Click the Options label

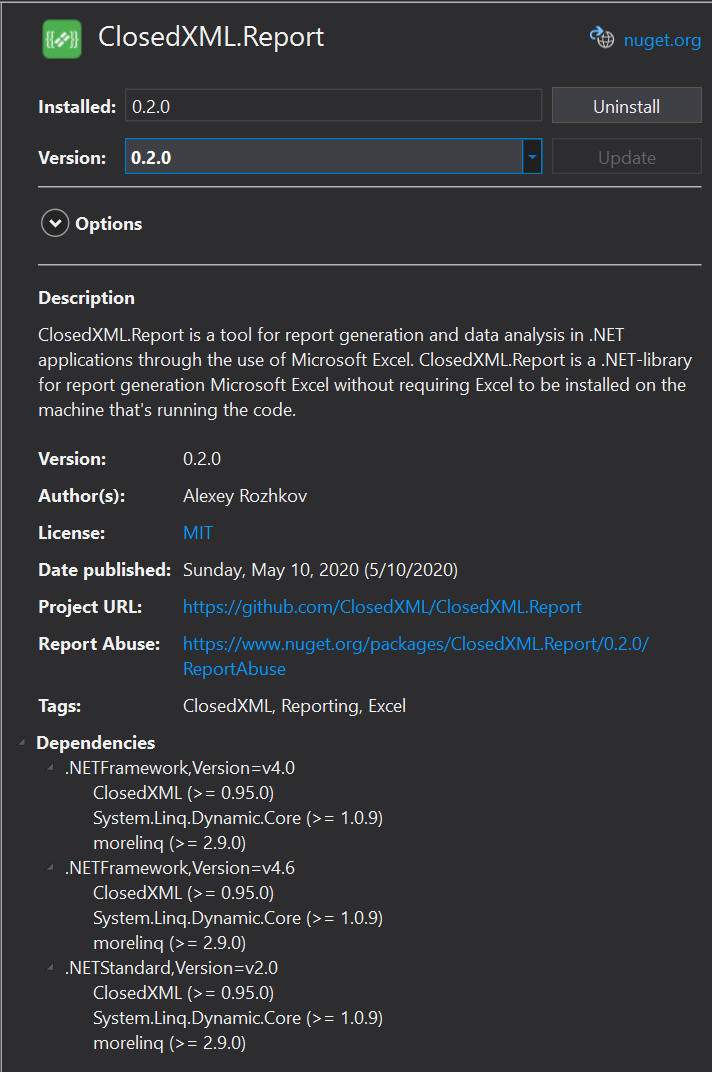tap(109, 224)
